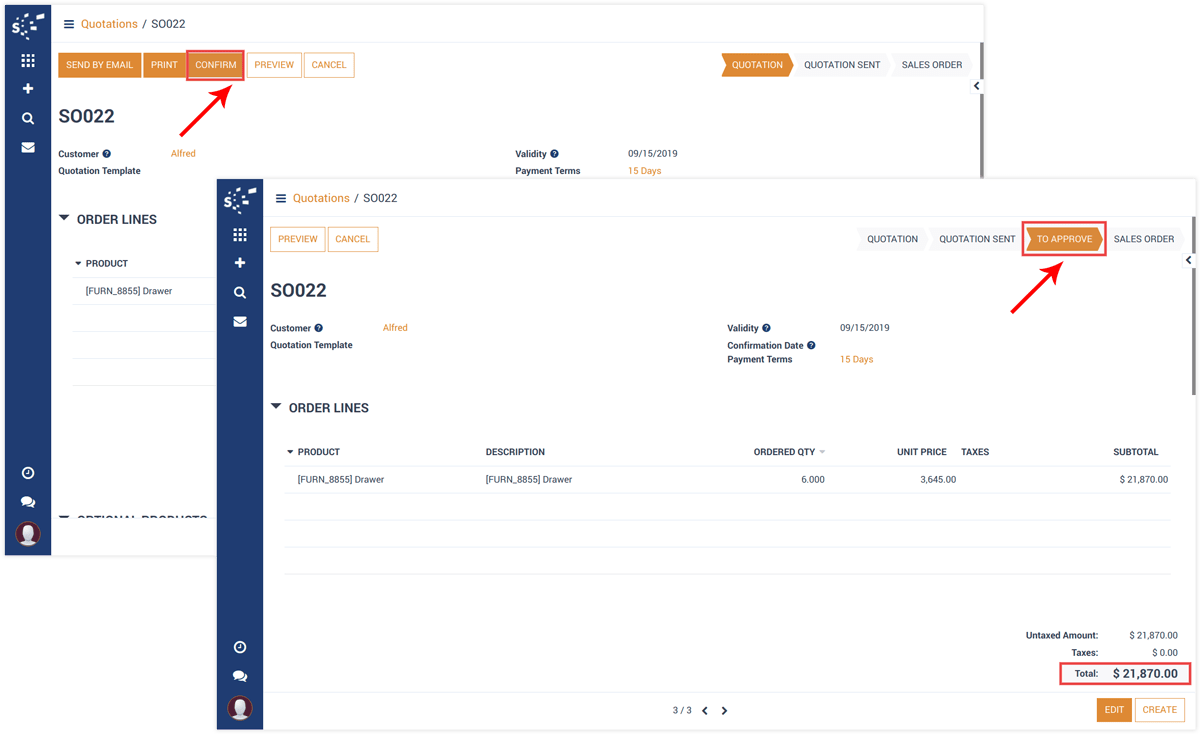Click help icon next to Confirmation Date
Image resolution: width=1200 pixels, height=734 pixels.
pyautogui.click(x=811, y=346)
